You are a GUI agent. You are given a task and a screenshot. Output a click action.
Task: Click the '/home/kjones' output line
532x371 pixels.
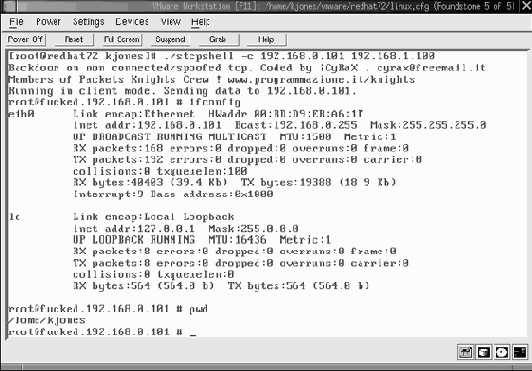pyautogui.click(x=47, y=320)
